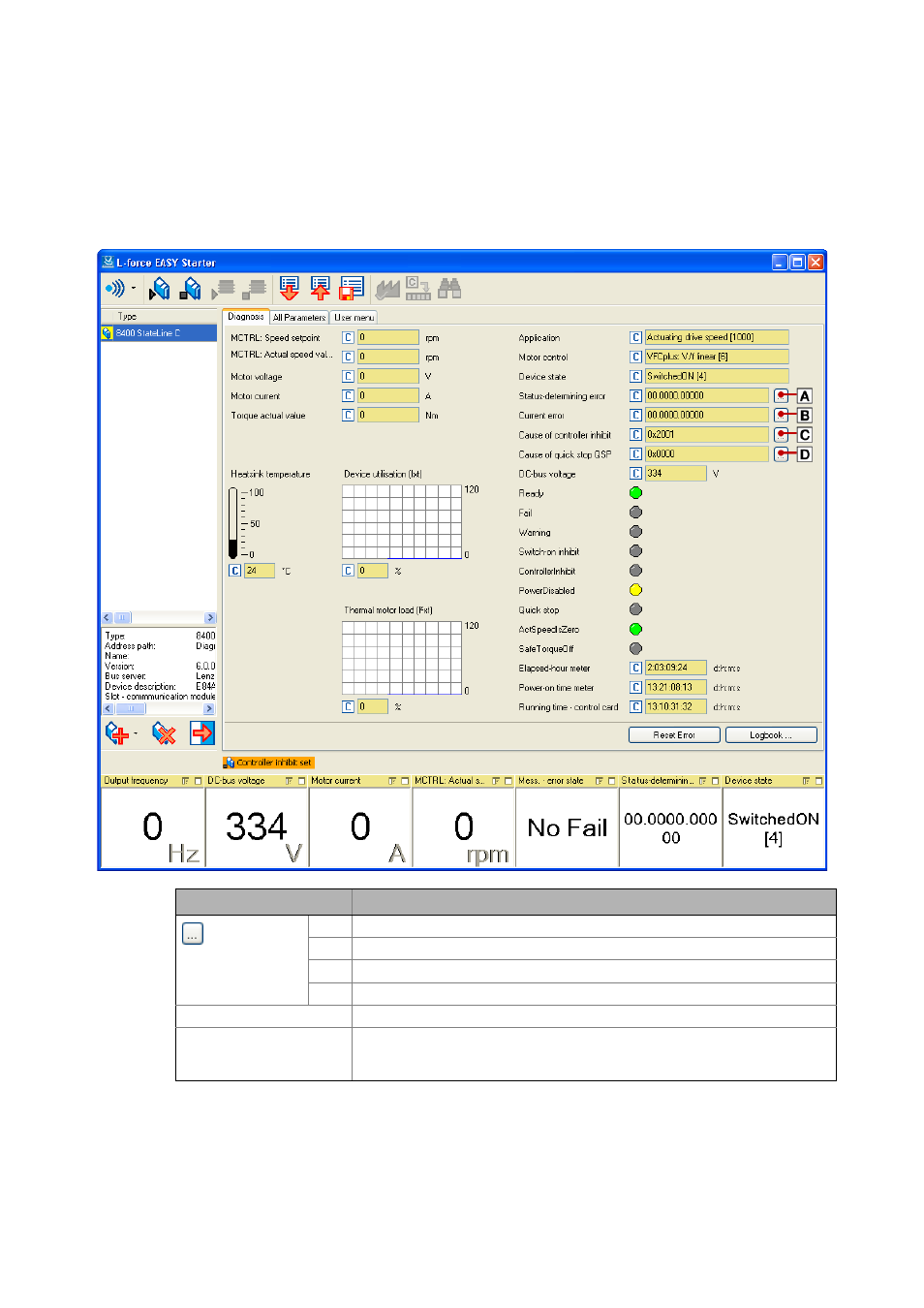Click the Reset Error button
The width and height of the screenshot is (924, 1308).
[x=674, y=735]
